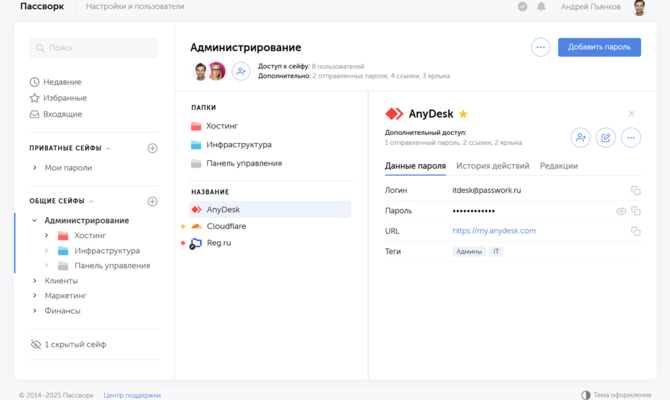670x400 pixels.
Task: Click into the Поиск search field
Action: 94,48
